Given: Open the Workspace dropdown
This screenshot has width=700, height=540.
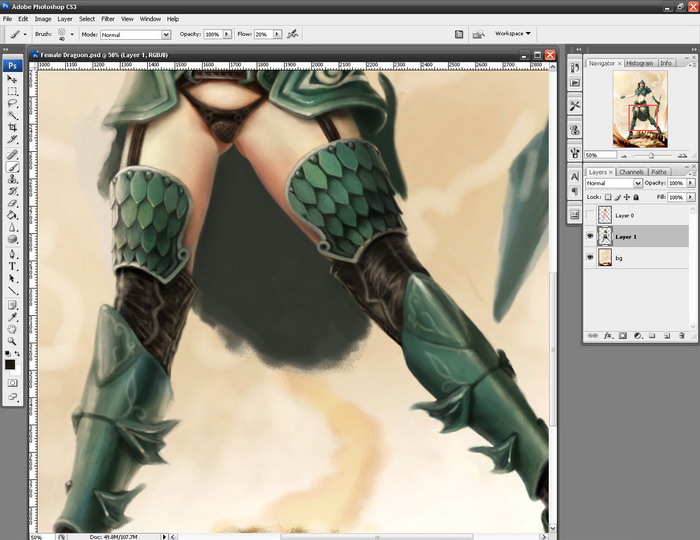Looking at the screenshot, I should (x=512, y=33).
